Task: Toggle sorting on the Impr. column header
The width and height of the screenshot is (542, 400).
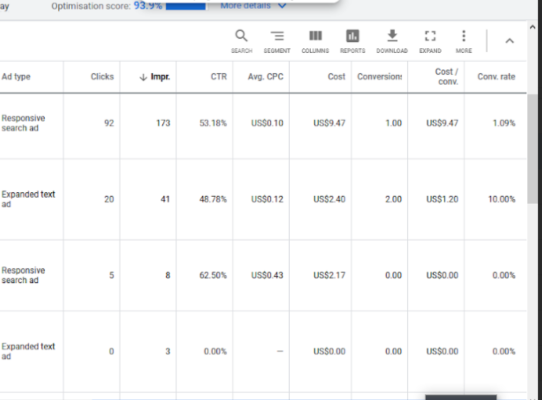Action: pyautogui.click(x=160, y=77)
